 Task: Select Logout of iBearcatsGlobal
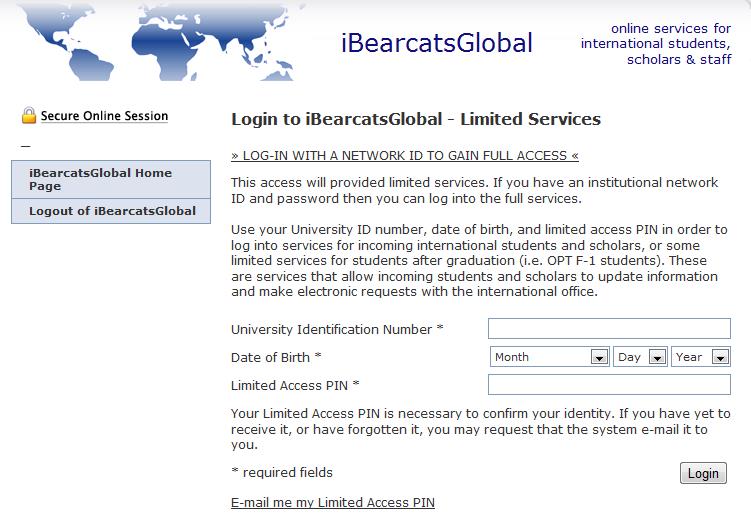[x=111, y=211]
